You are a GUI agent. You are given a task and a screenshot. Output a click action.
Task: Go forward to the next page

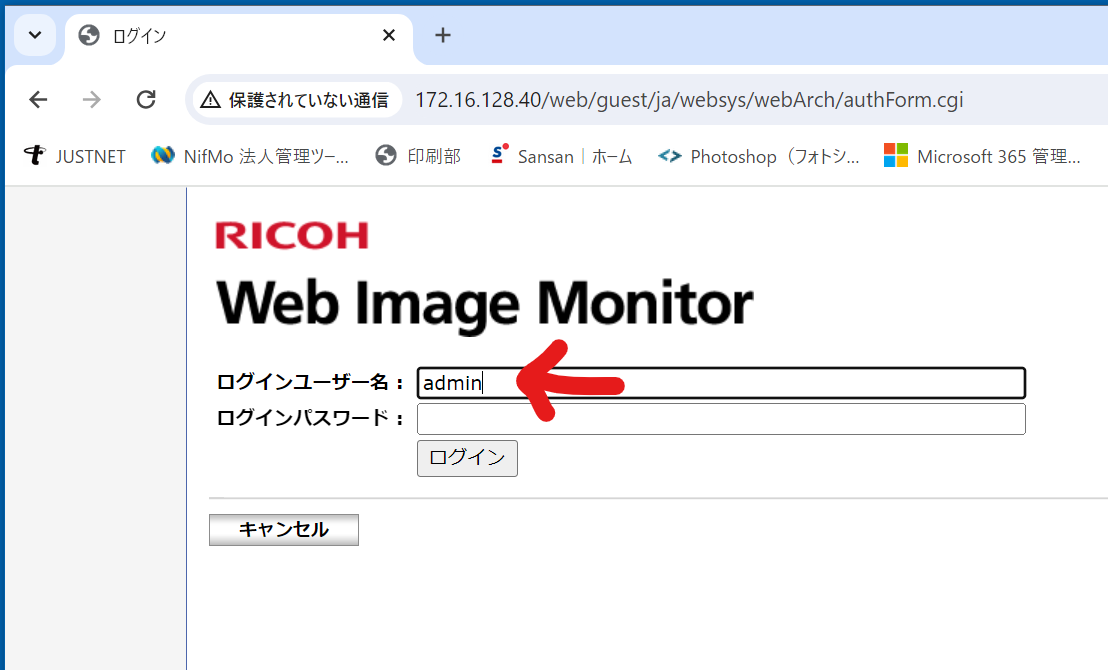tap(92, 100)
